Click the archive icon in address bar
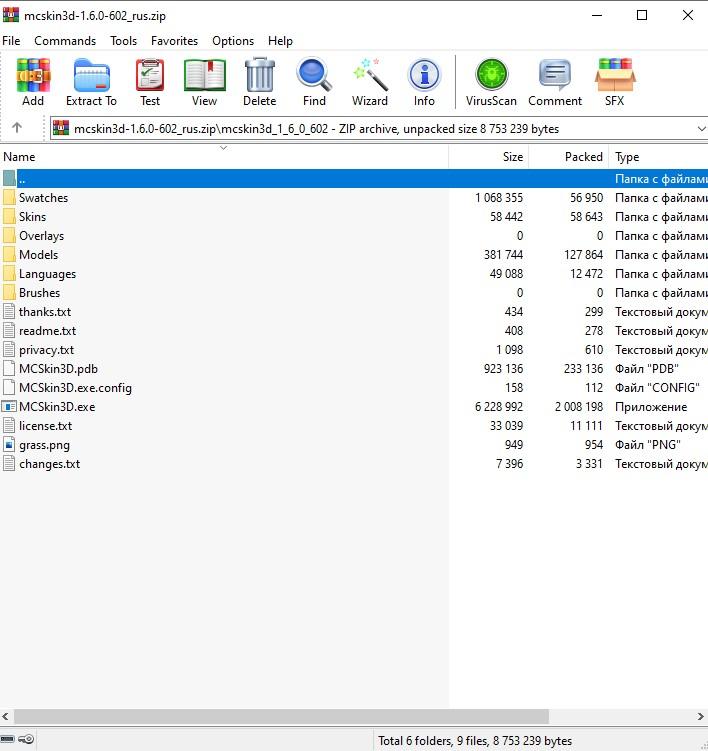Viewport: 708px width, 751px height. pos(61,128)
